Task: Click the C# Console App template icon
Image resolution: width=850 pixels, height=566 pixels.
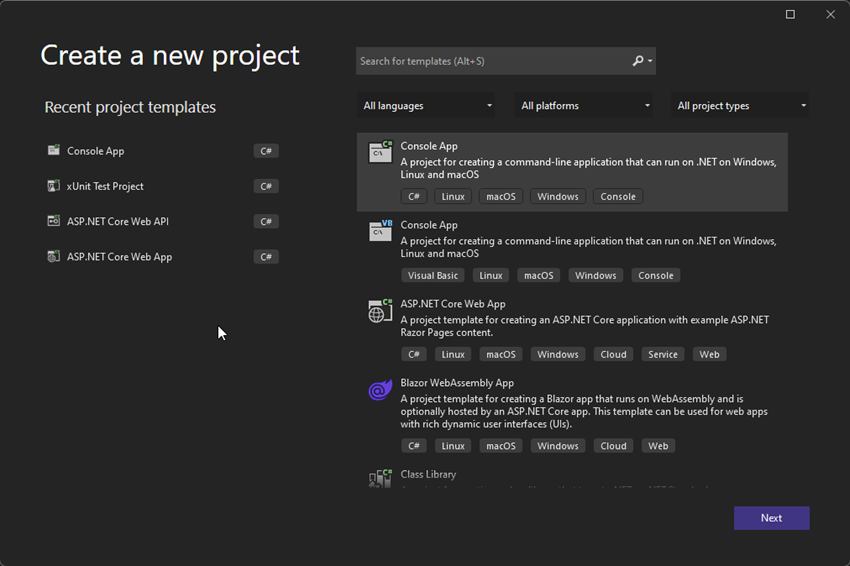Action: point(380,152)
